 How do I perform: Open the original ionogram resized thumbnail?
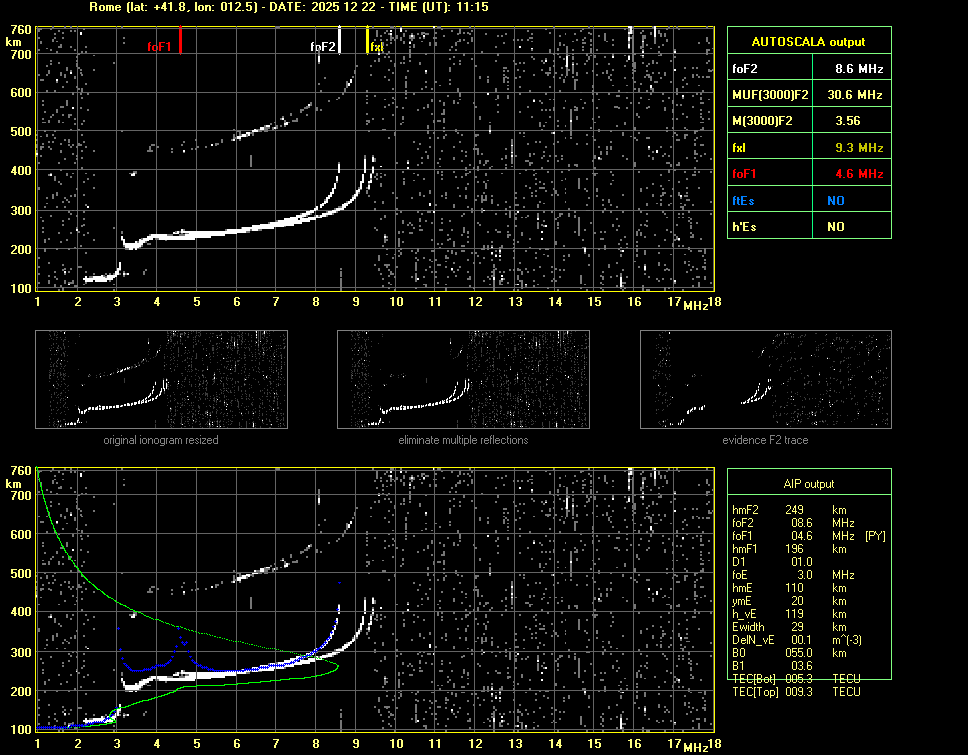tap(161, 379)
